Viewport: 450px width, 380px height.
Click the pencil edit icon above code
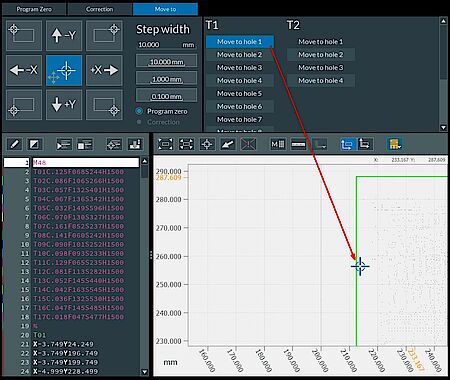coord(14,144)
